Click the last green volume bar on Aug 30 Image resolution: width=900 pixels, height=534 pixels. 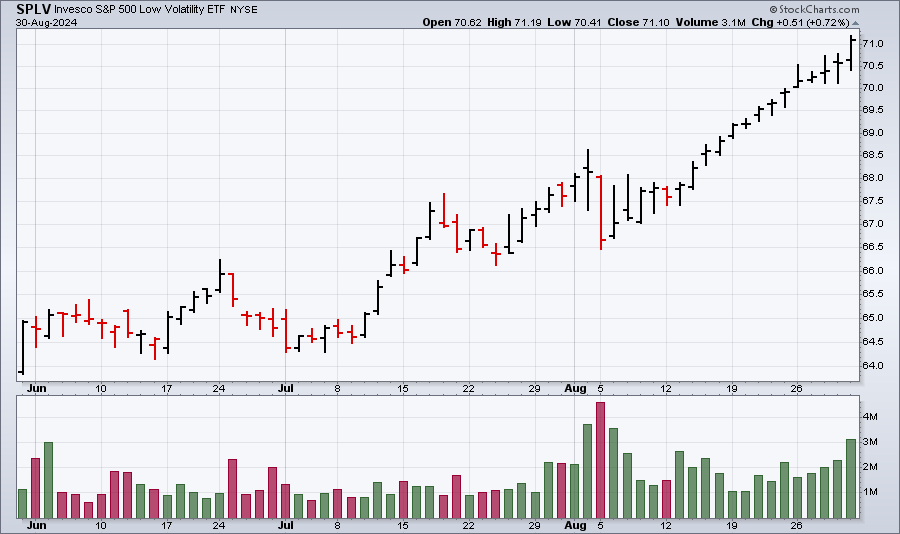(851, 479)
